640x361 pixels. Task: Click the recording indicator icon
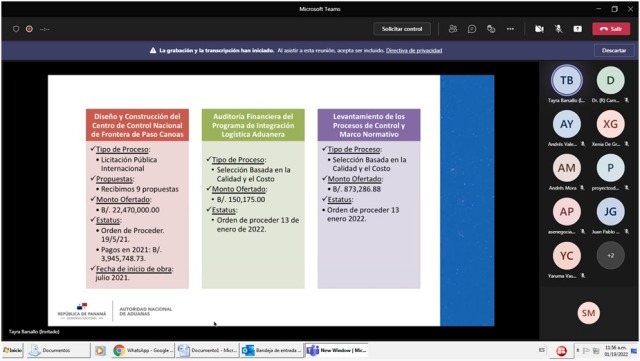[x=29, y=29]
